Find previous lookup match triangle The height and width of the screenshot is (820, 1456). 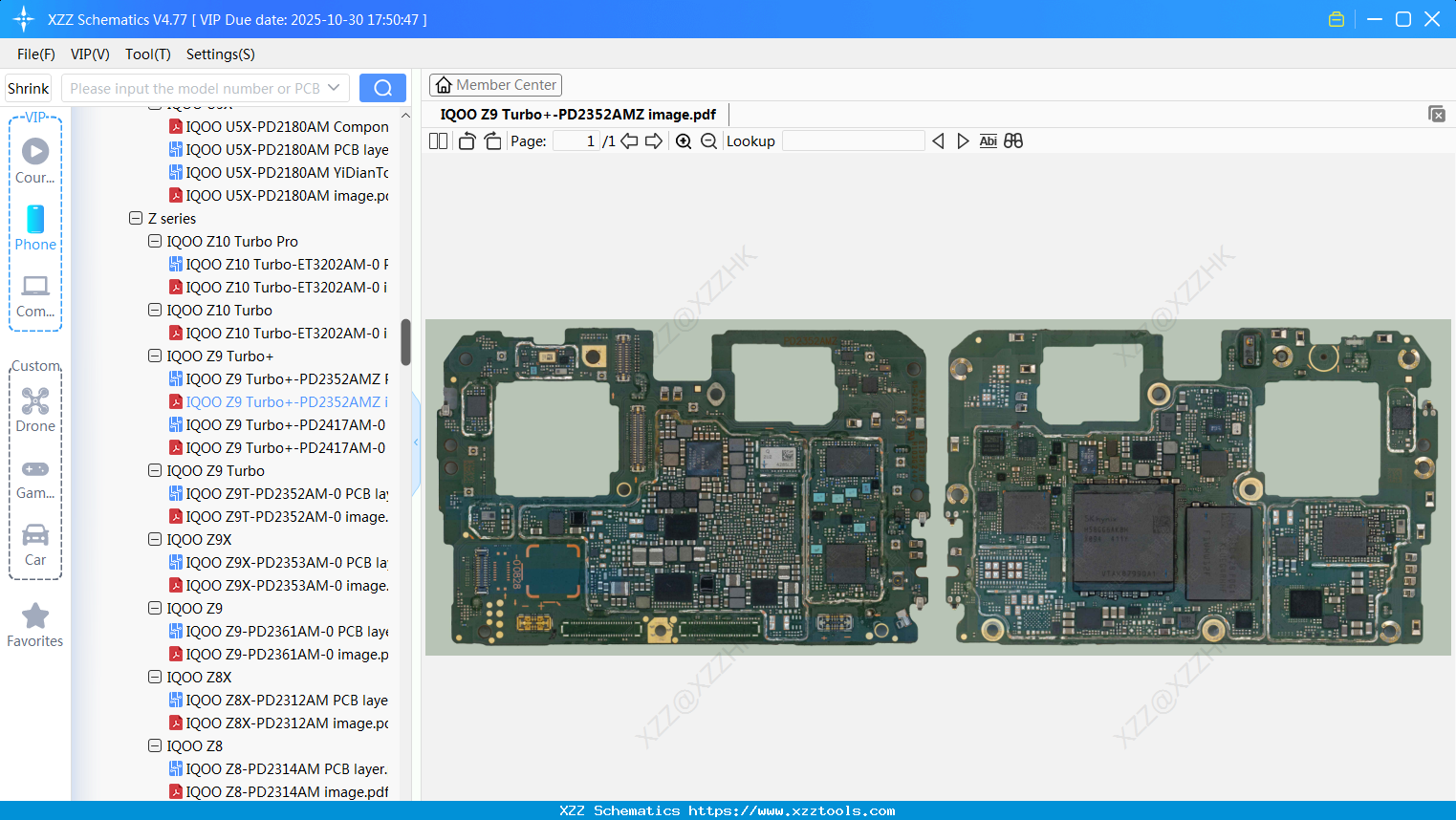(938, 141)
